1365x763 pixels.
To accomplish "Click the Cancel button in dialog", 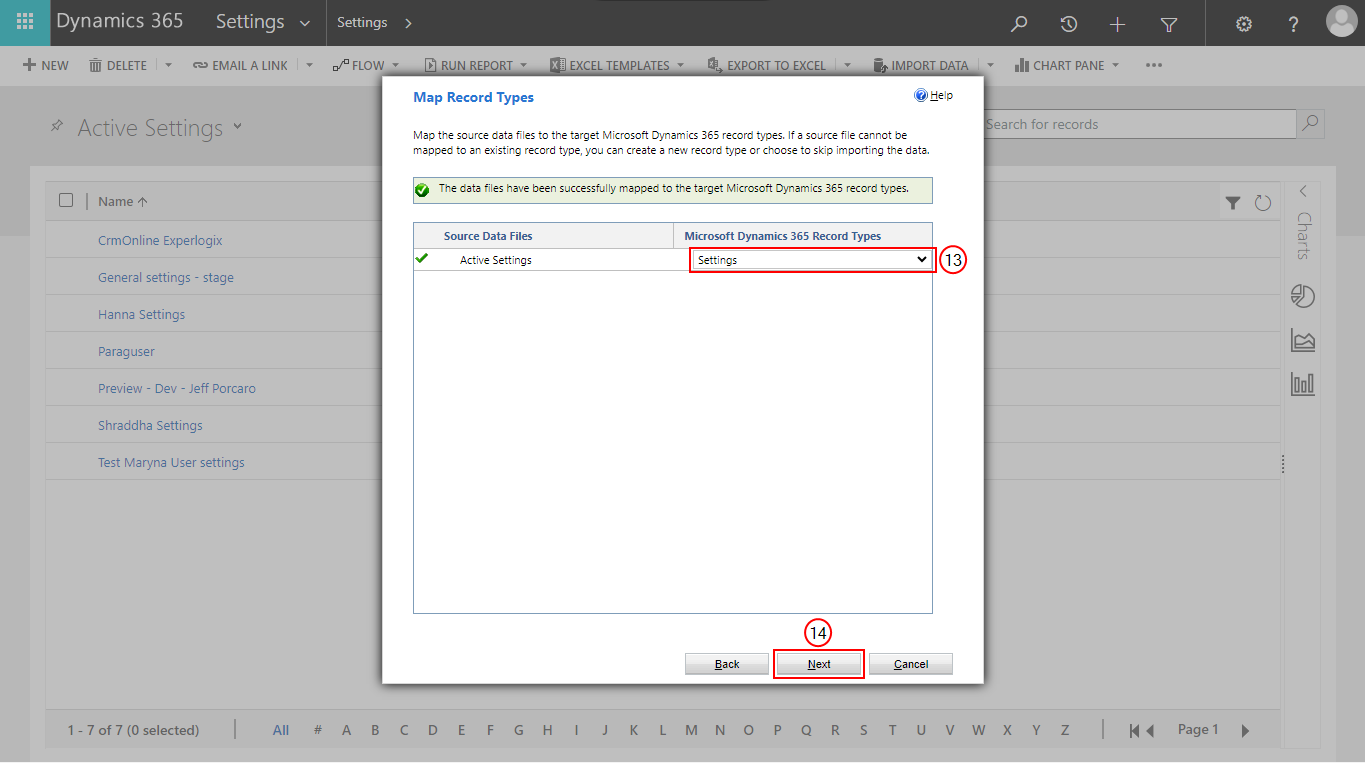I will coord(911,664).
